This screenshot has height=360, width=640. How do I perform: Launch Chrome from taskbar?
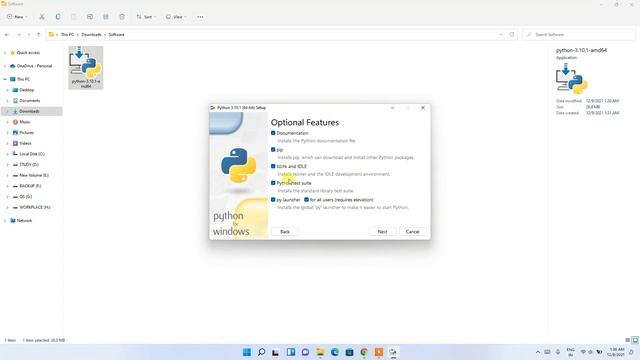click(x=364, y=352)
